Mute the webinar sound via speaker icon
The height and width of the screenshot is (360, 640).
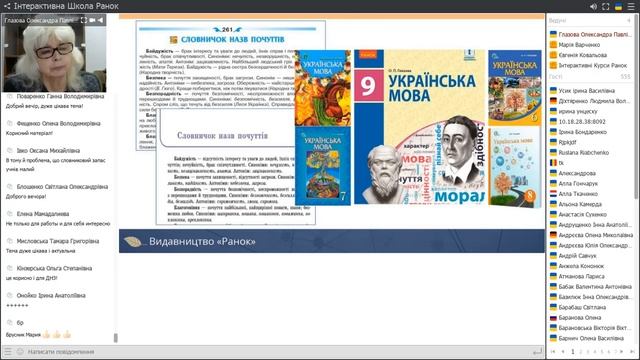pos(593,7)
